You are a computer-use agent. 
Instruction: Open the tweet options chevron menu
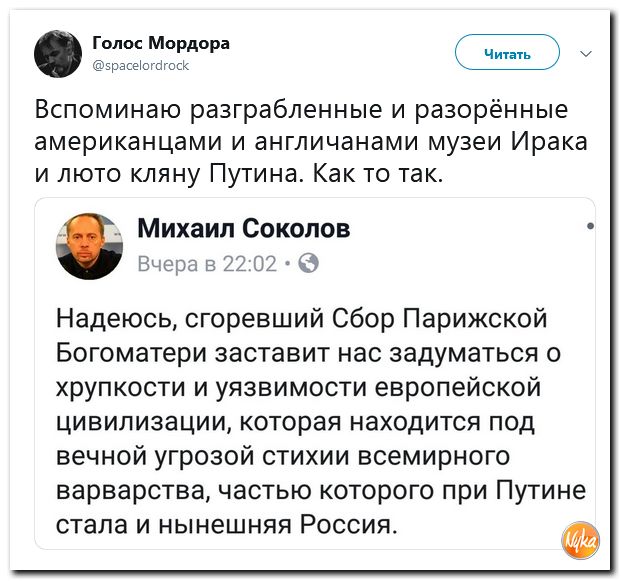[586, 53]
